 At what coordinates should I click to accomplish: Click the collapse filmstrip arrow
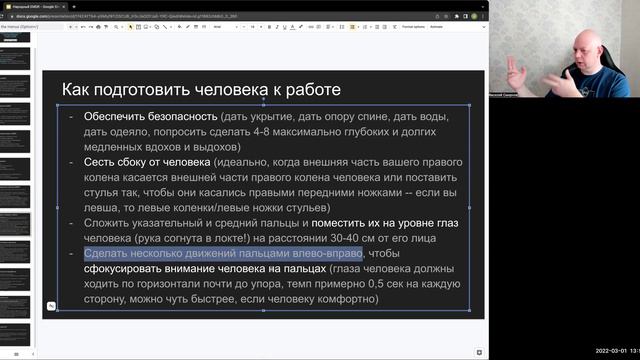coord(33,354)
